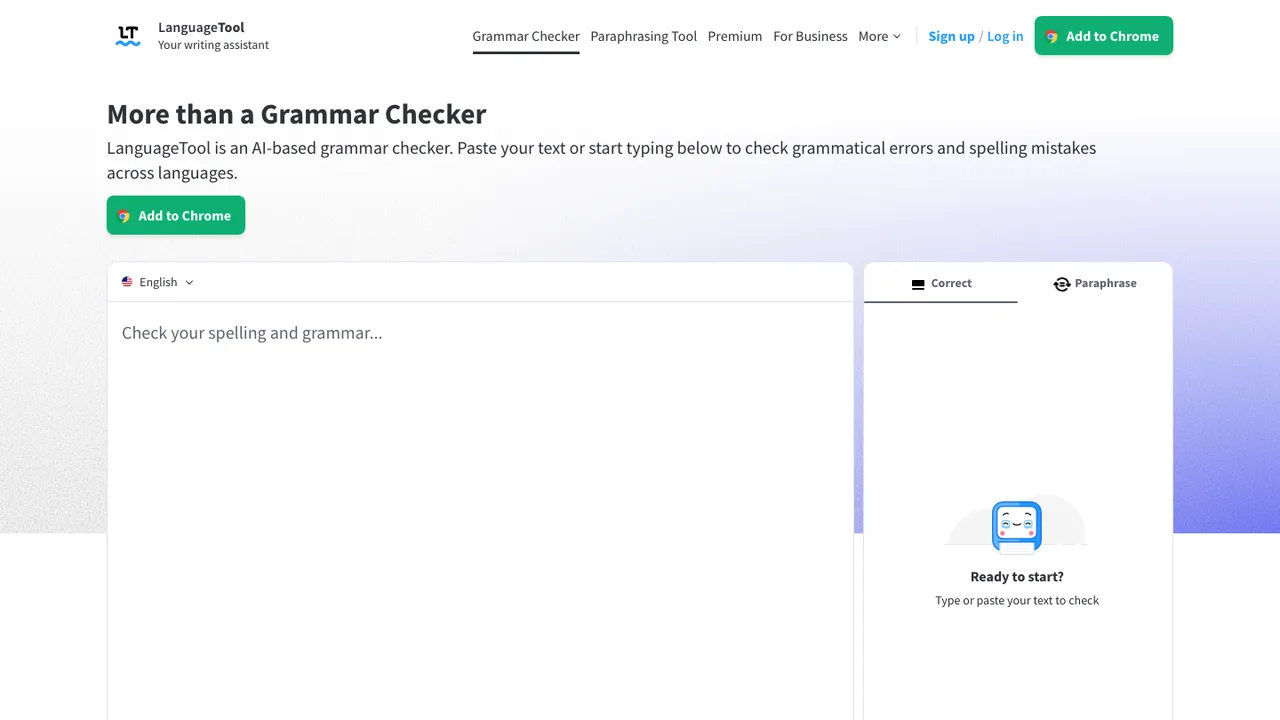Viewport: 1280px width, 720px height.
Task: Click the header Add to Chrome button
Action: tap(1104, 36)
